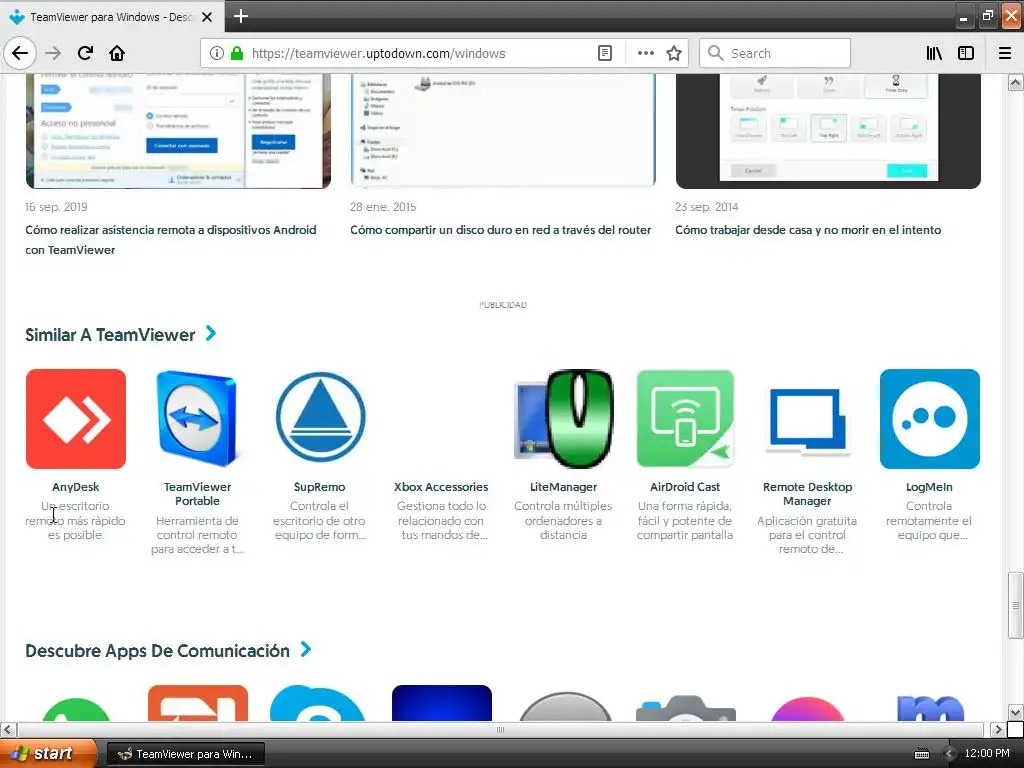Open a new browser tab

point(241,16)
